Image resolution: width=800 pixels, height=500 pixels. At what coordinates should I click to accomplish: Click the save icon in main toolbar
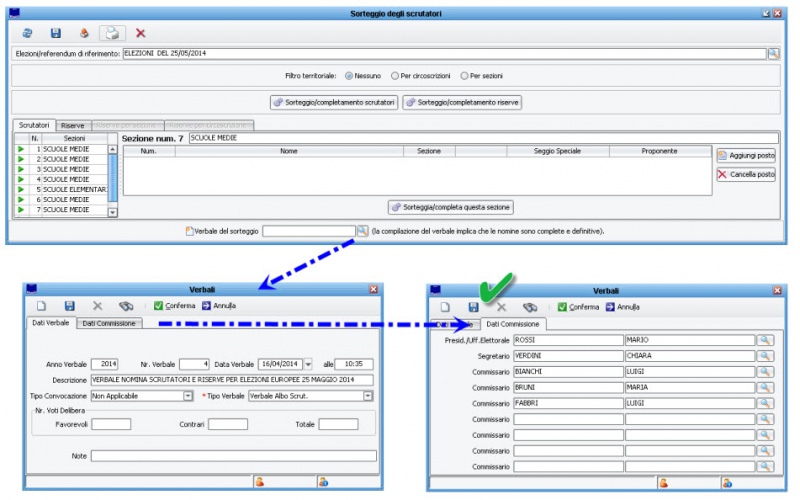tap(55, 33)
